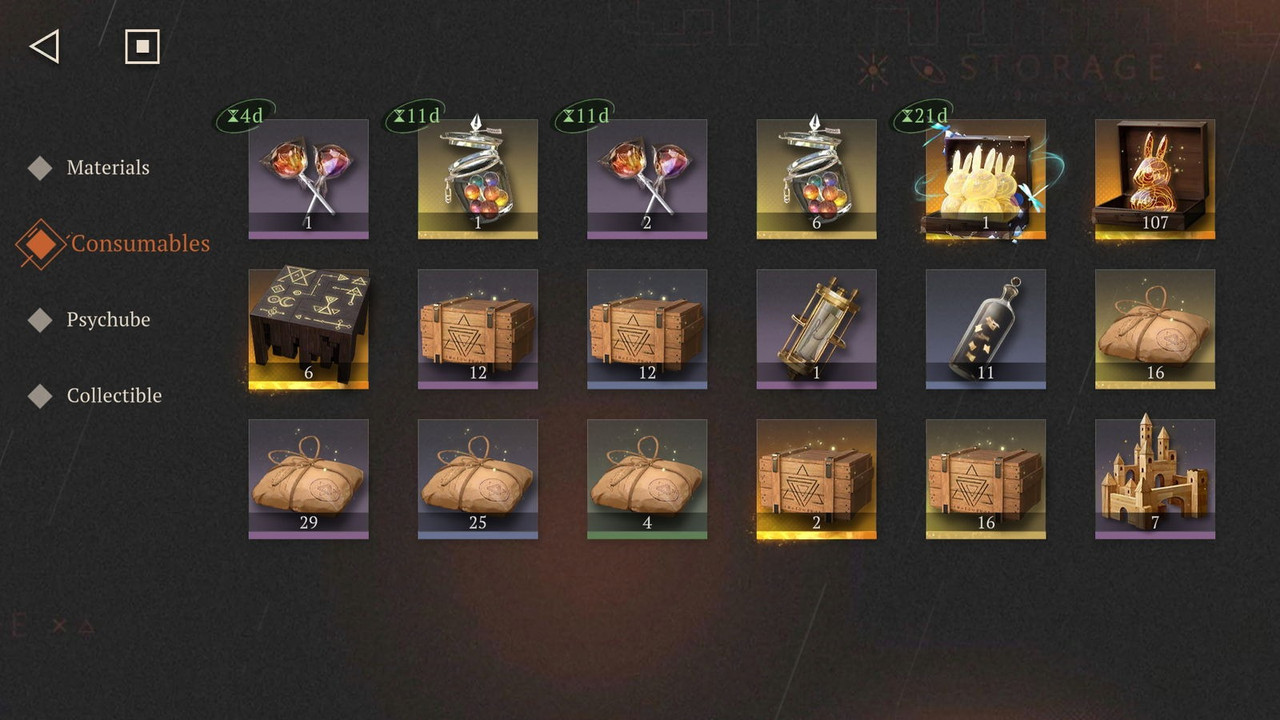Select the glowing golden crate with quantity 2

click(x=817, y=479)
